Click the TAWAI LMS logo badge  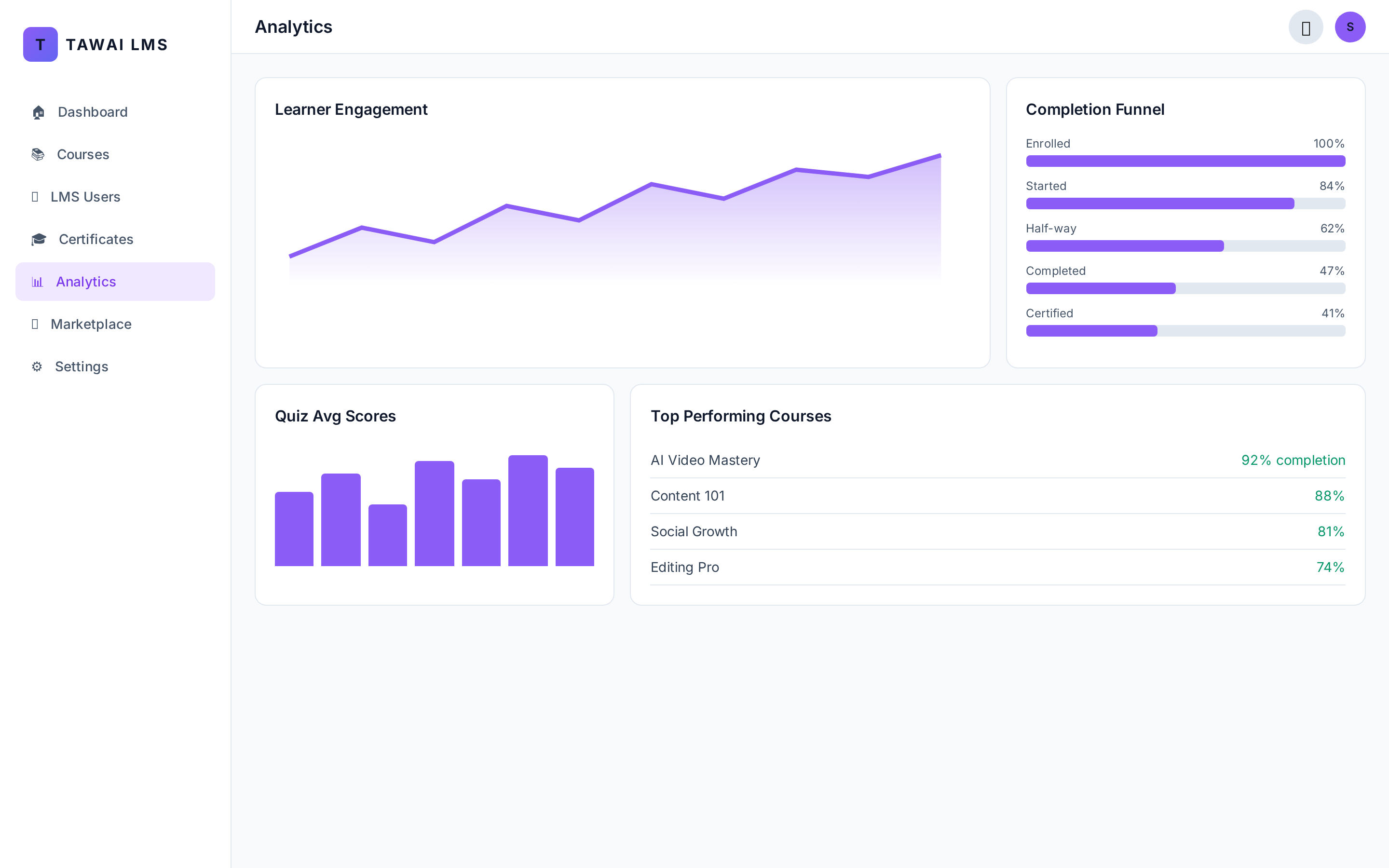40,44
